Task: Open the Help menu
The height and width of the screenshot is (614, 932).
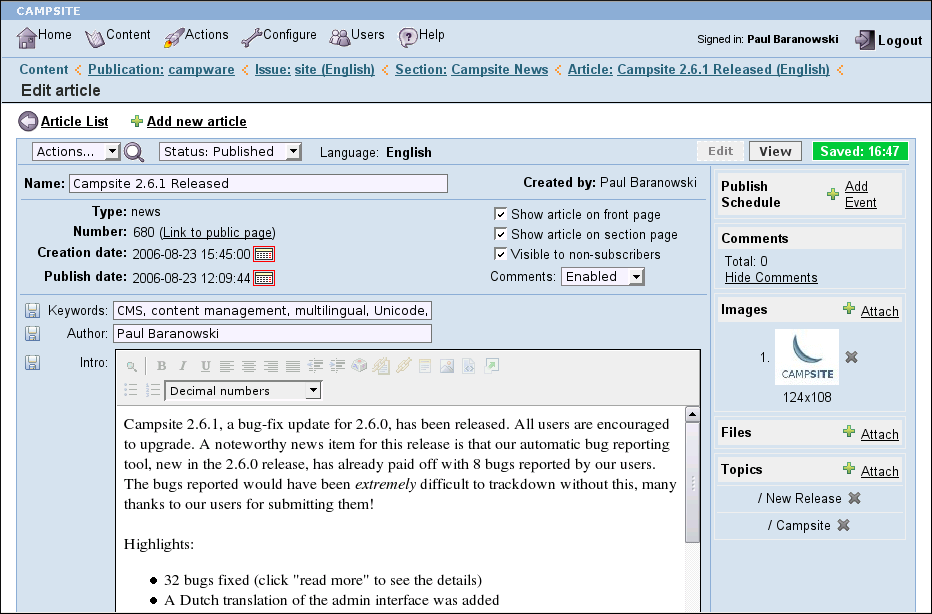Action: [x=432, y=34]
